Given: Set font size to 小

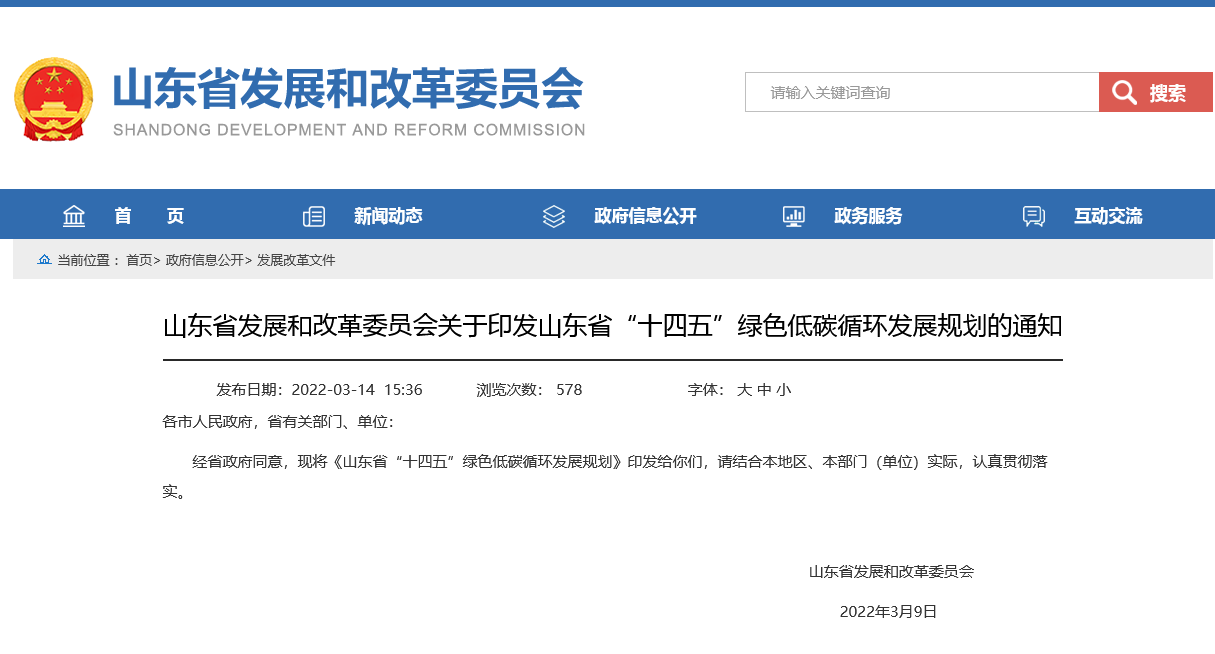Looking at the screenshot, I should [783, 390].
